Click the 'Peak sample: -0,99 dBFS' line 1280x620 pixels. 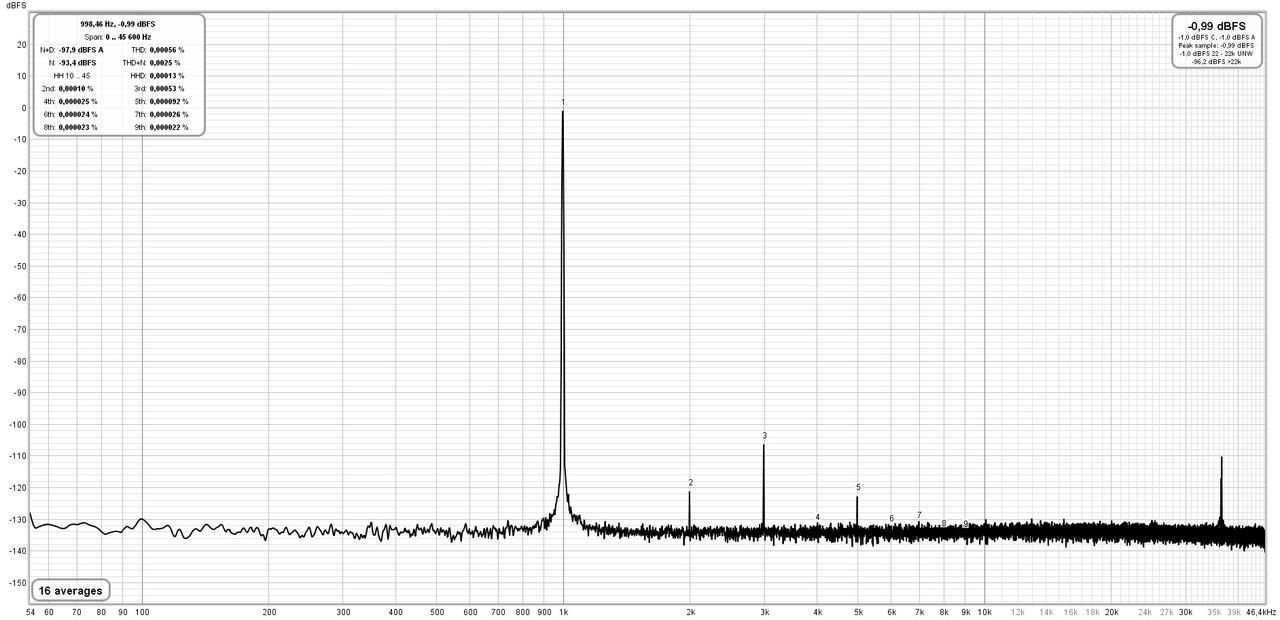click(x=1217, y=45)
